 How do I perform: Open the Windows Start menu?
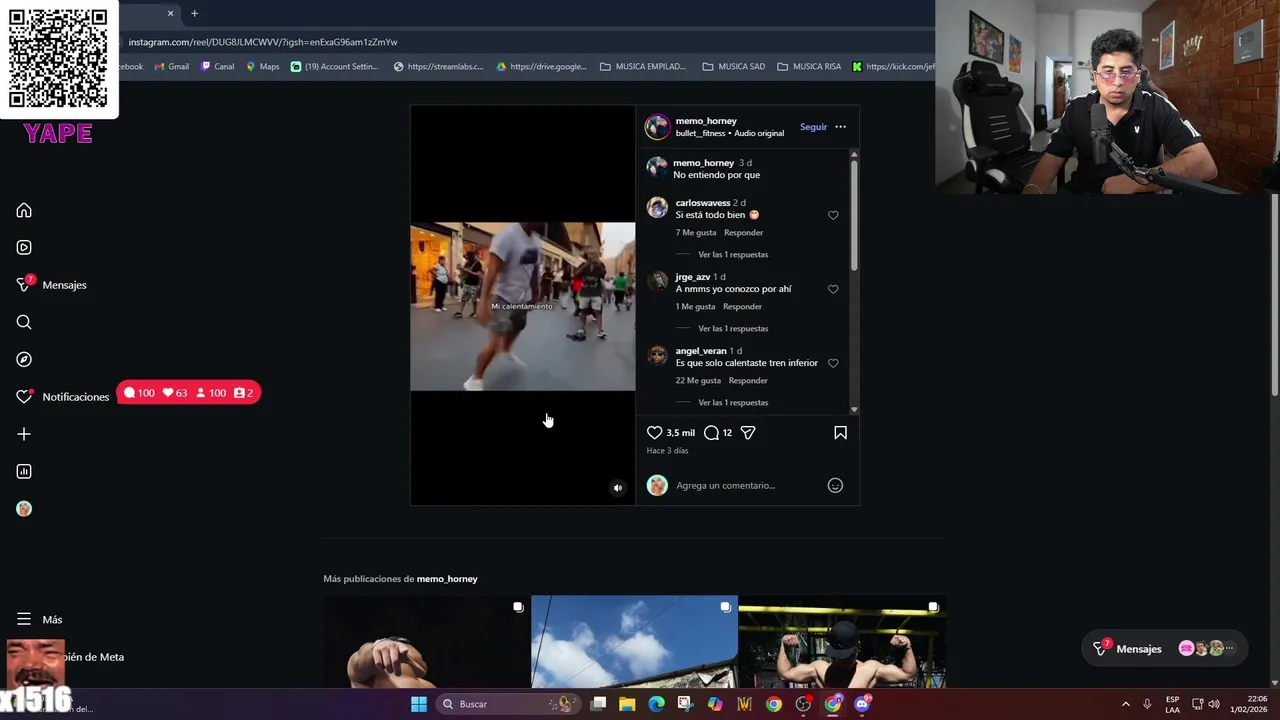(x=419, y=704)
